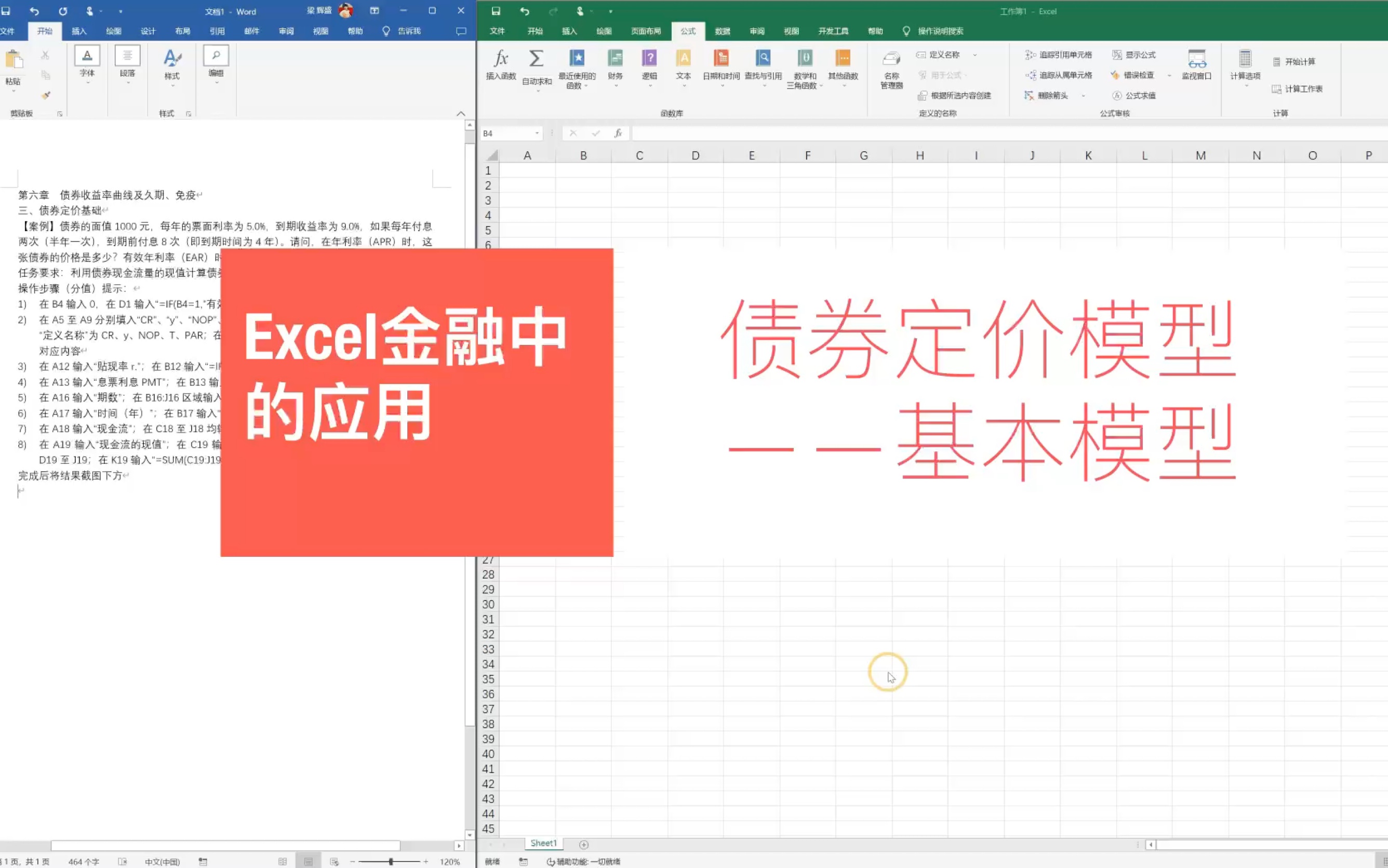Open the Text functions icon
The width and height of the screenshot is (1388, 868).
[x=683, y=58]
